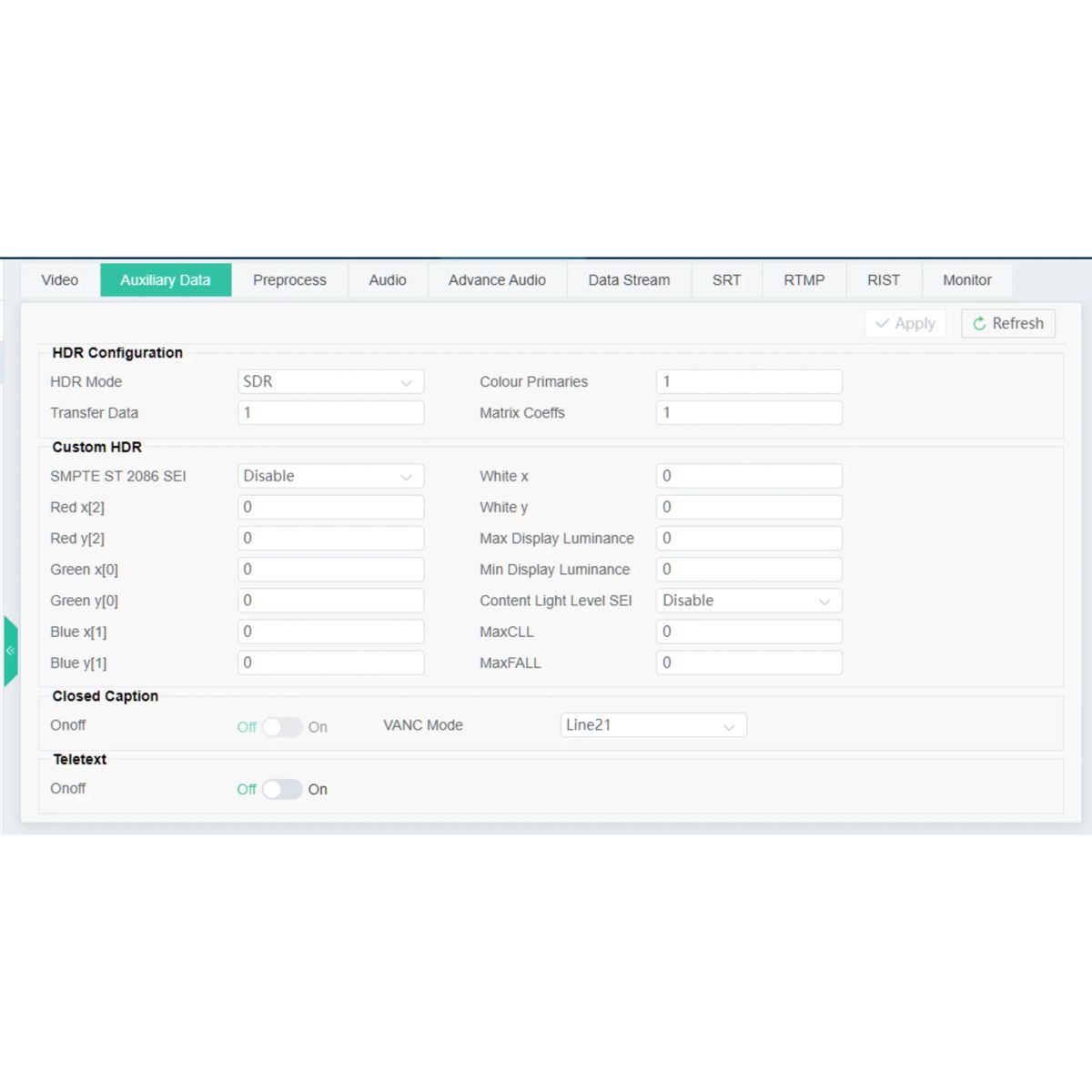This screenshot has width=1092, height=1092.
Task: Open the HDR Mode dropdown
Action: (x=330, y=382)
